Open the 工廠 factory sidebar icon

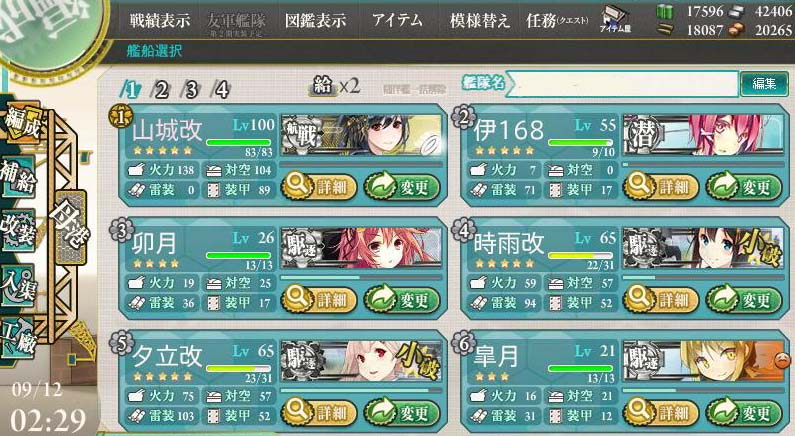(18, 338)
